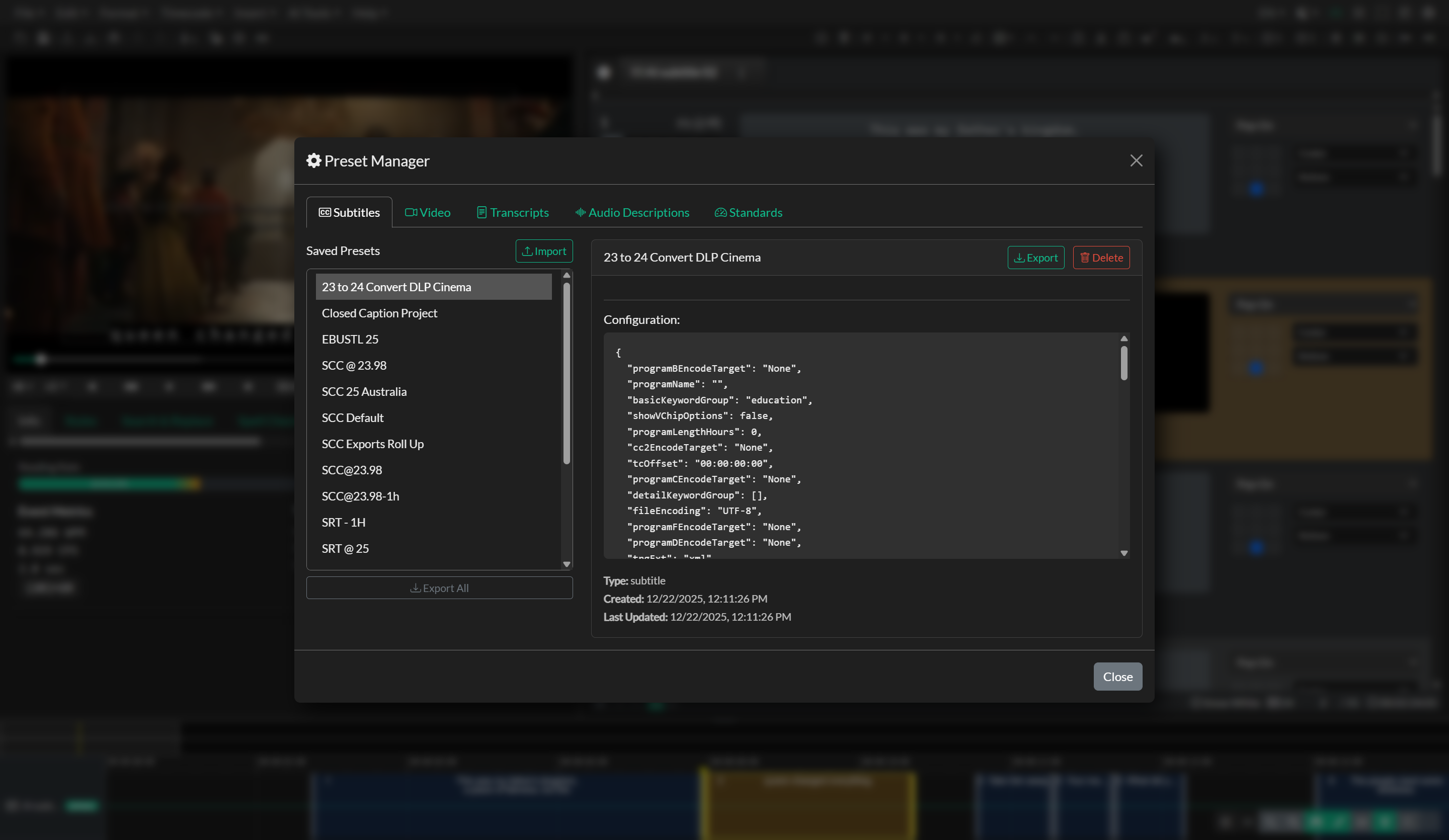Select the SCC@23.98-1h preset

(434, 496)
